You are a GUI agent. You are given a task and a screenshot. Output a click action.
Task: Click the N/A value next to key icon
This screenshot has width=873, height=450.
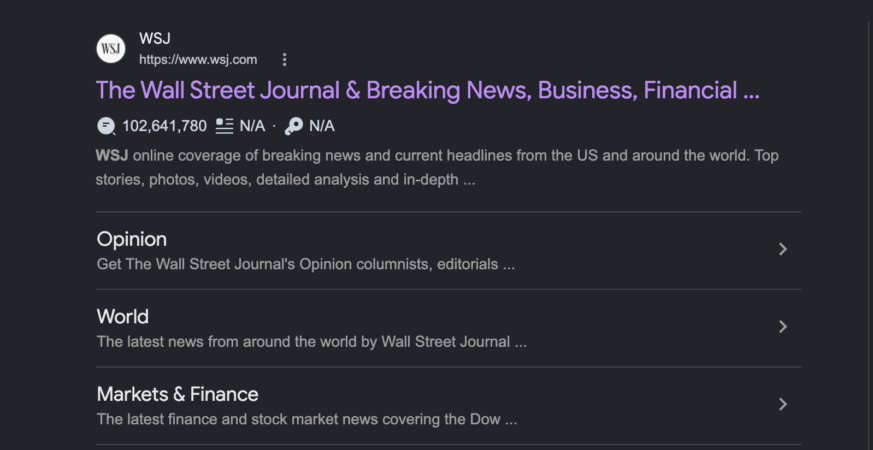point(322,126)
